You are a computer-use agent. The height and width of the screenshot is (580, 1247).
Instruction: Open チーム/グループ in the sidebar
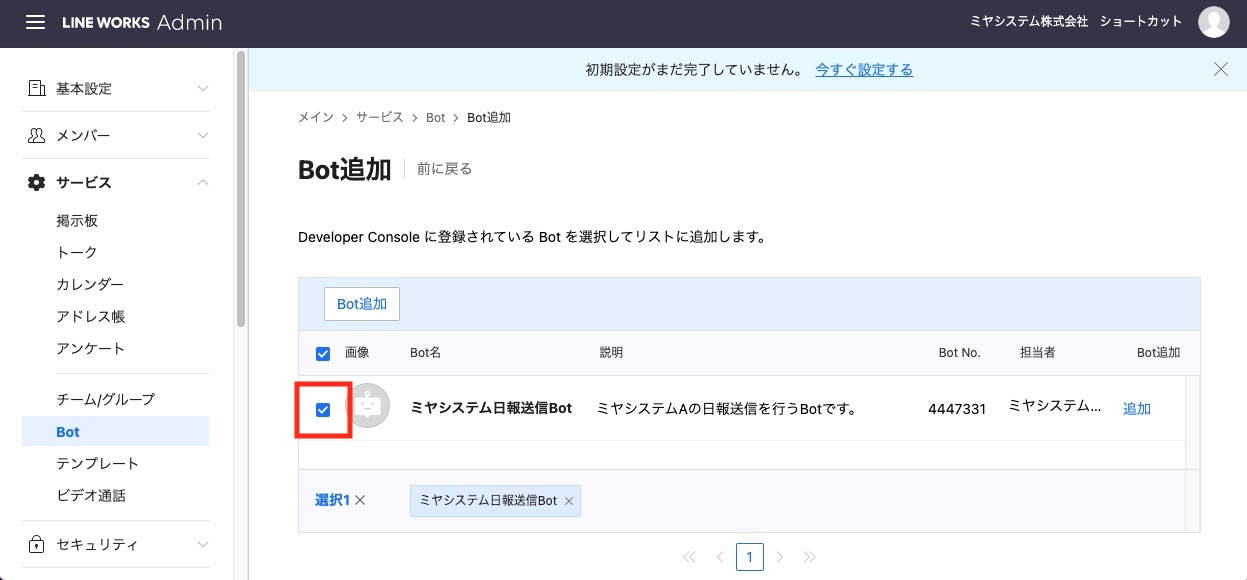(106, 400)
